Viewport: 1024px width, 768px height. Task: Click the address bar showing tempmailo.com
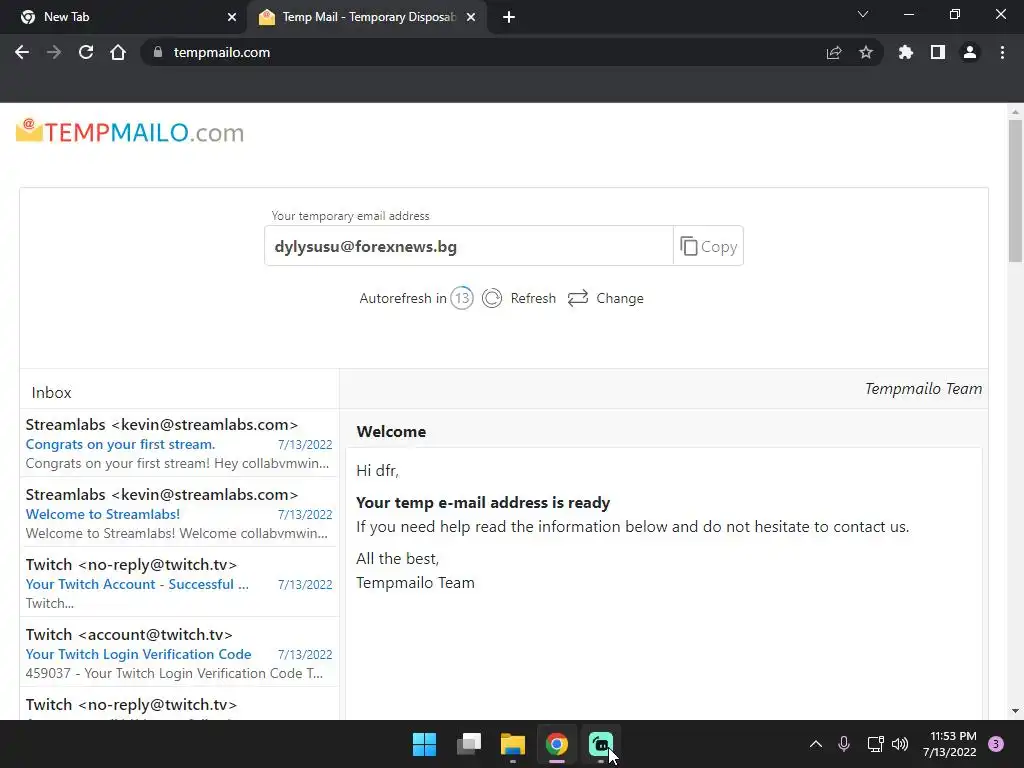click(483, 52)
